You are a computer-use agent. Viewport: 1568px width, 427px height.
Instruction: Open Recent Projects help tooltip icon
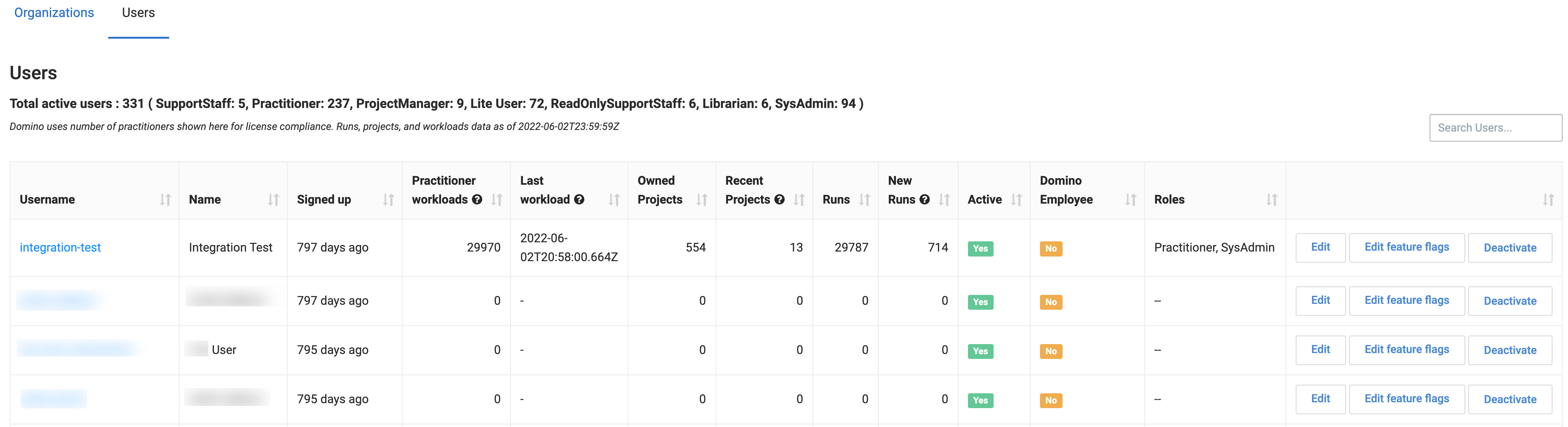pyautogui.click(x=779, y=199)
